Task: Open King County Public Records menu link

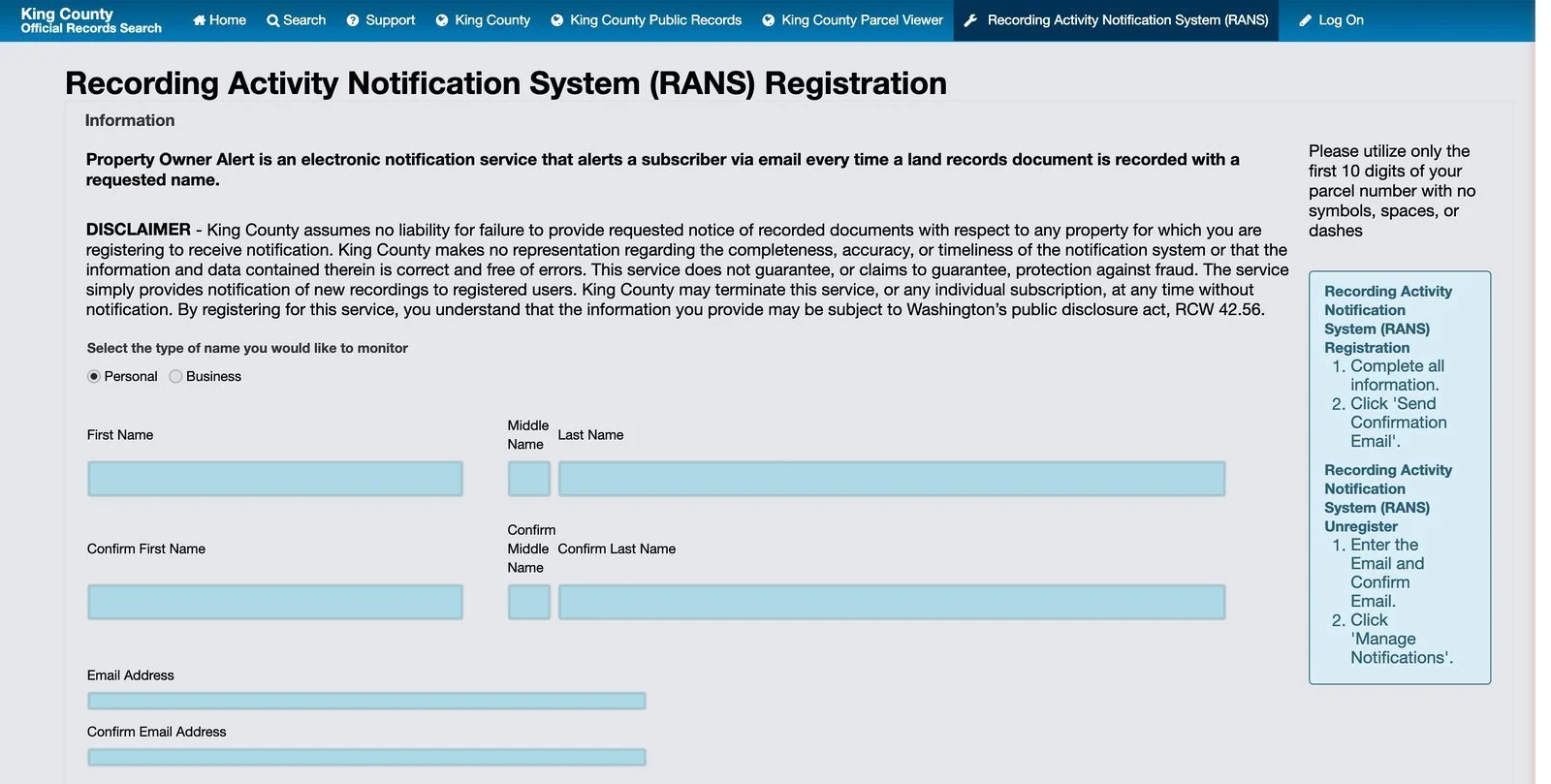Action: click(x=647, y=20)
